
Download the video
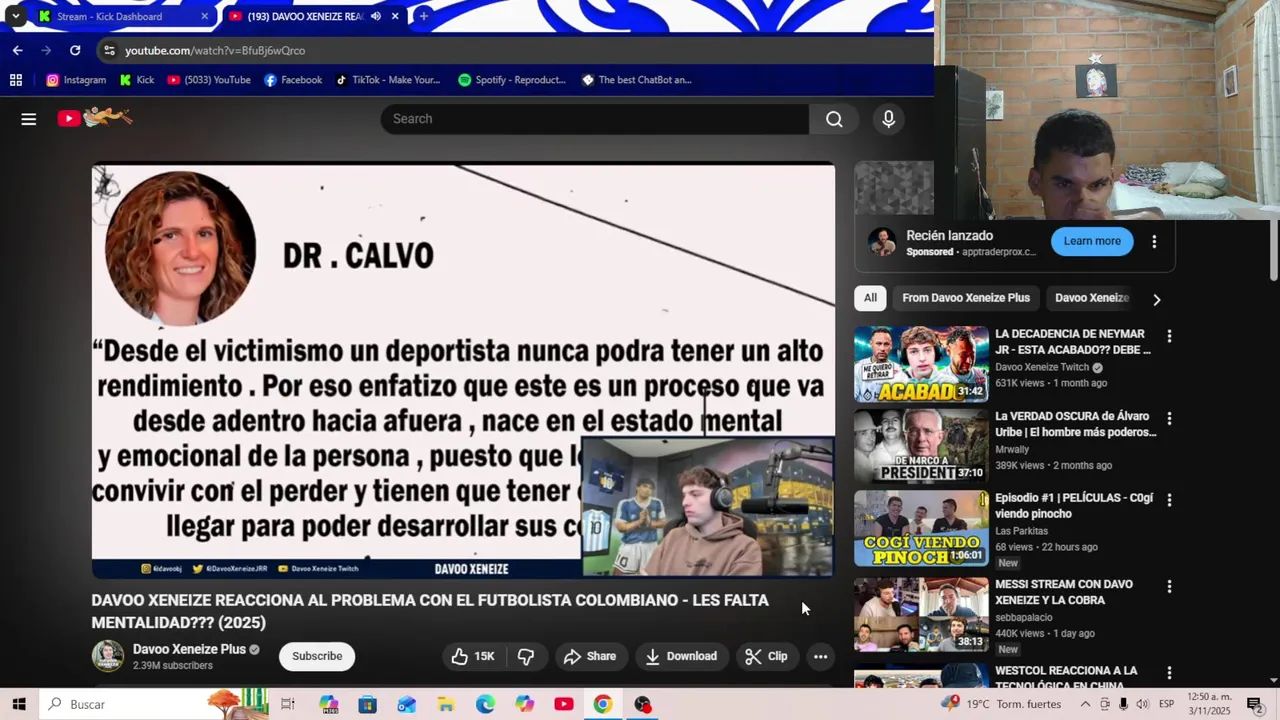[681, 656]
